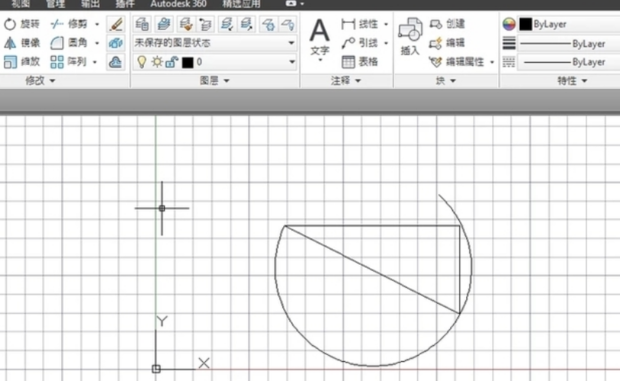Select the Mirror (镜像) tool
The image size is (620, 381).
click(x=22, y=43)
